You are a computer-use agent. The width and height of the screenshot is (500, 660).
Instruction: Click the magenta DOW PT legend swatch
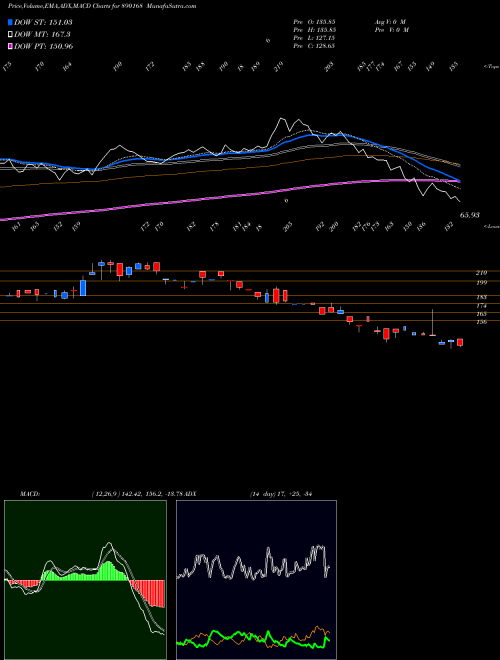click(10, 46)
